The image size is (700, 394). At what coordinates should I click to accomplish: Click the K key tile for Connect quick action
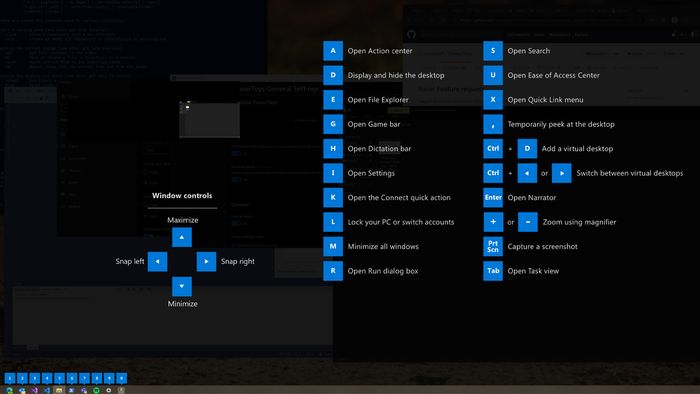coord(333,197)
